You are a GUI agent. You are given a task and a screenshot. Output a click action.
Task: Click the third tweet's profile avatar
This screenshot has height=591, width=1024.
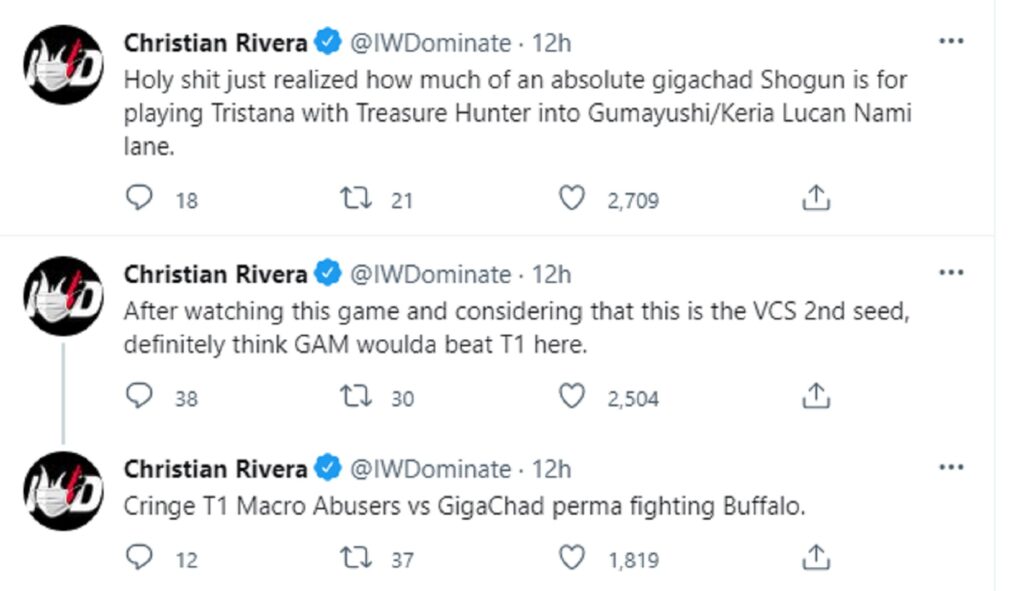pos(63,491)
